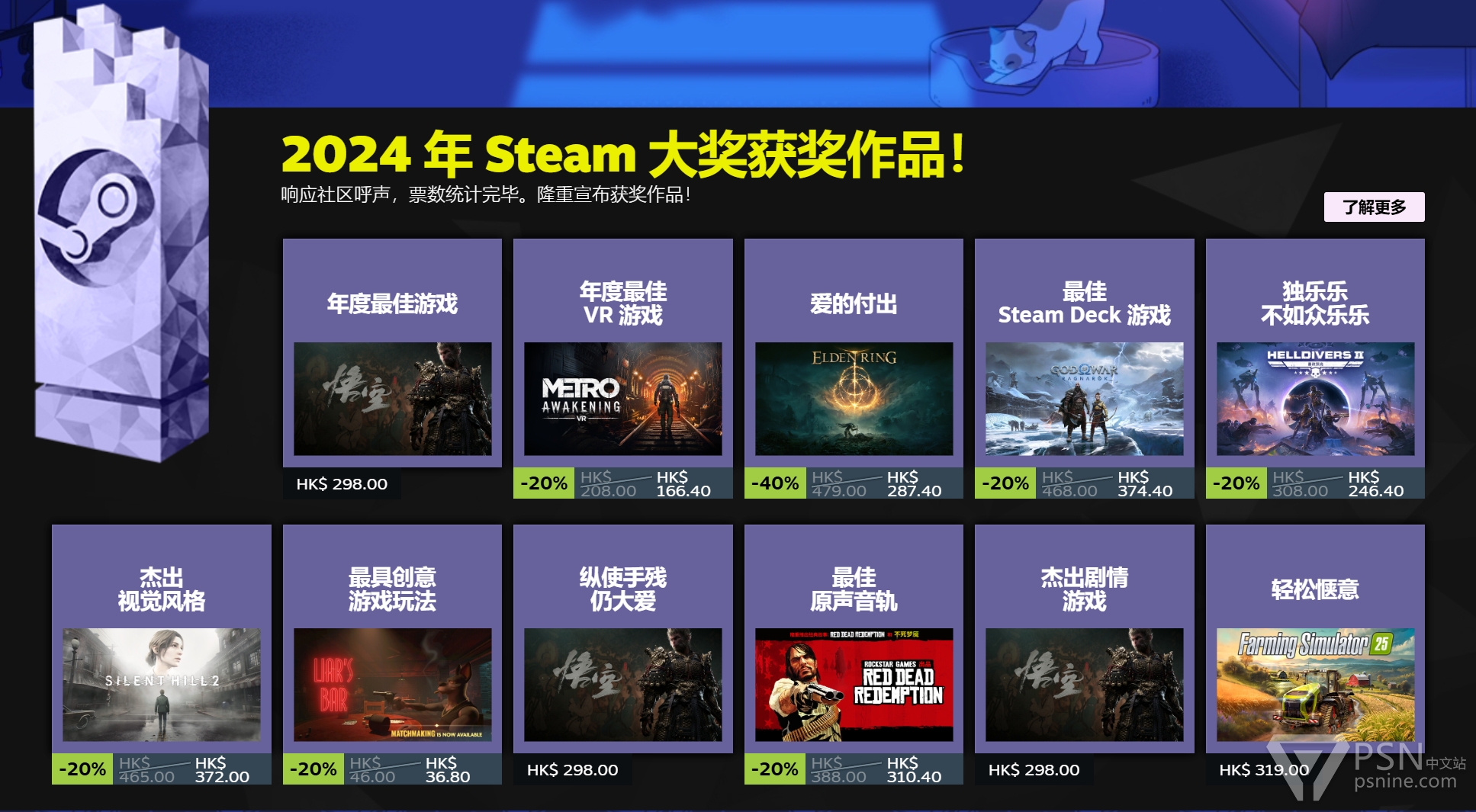Click the HK$ 166.40 discounted price
The image size is (1476, 812).
(683, 484)
